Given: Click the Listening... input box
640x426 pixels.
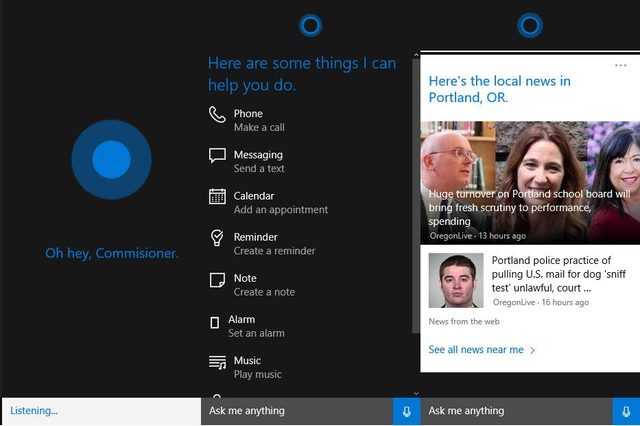Looking at the screenshot, I should coord(101,411).
